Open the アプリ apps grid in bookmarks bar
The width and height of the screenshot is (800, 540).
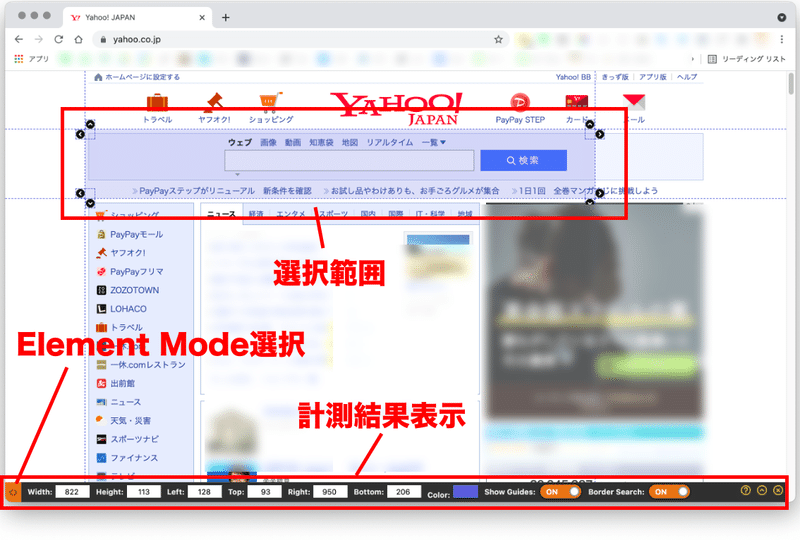31,59
